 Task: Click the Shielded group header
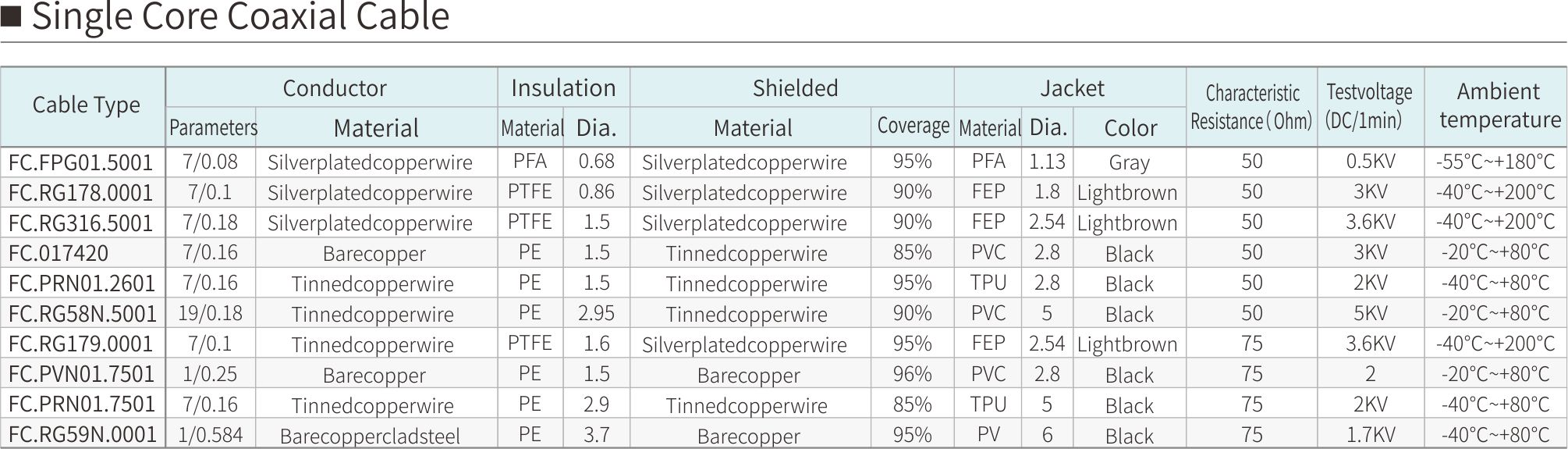click(x=795, y=88)
